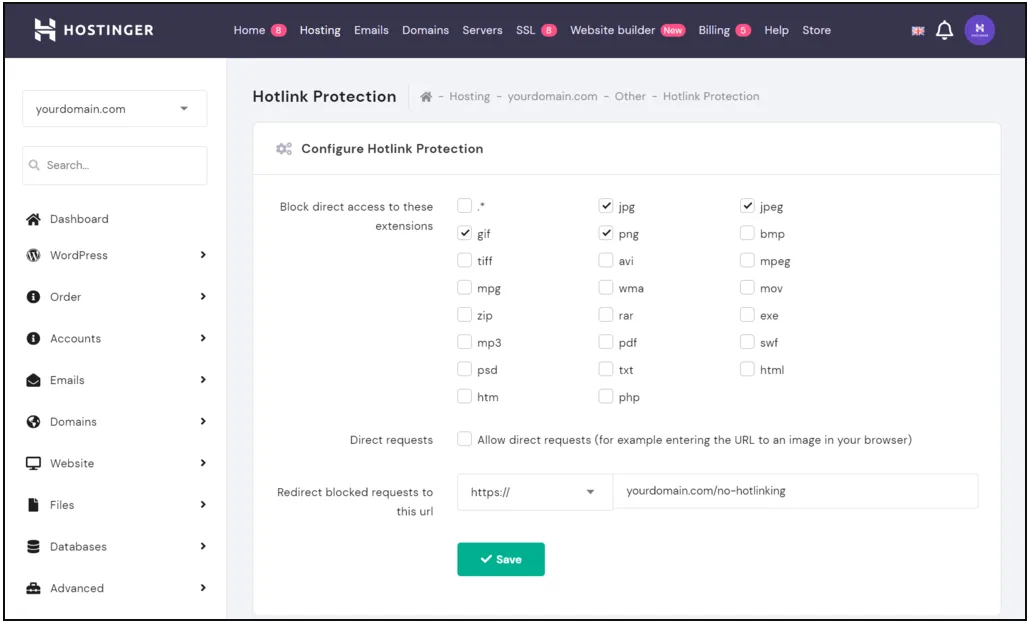The height and width of the screenshot is (623, 1030).
Task: Click the Dashboard house icon in sidebar
Action: pyautogui.click(x=33, y=219)
